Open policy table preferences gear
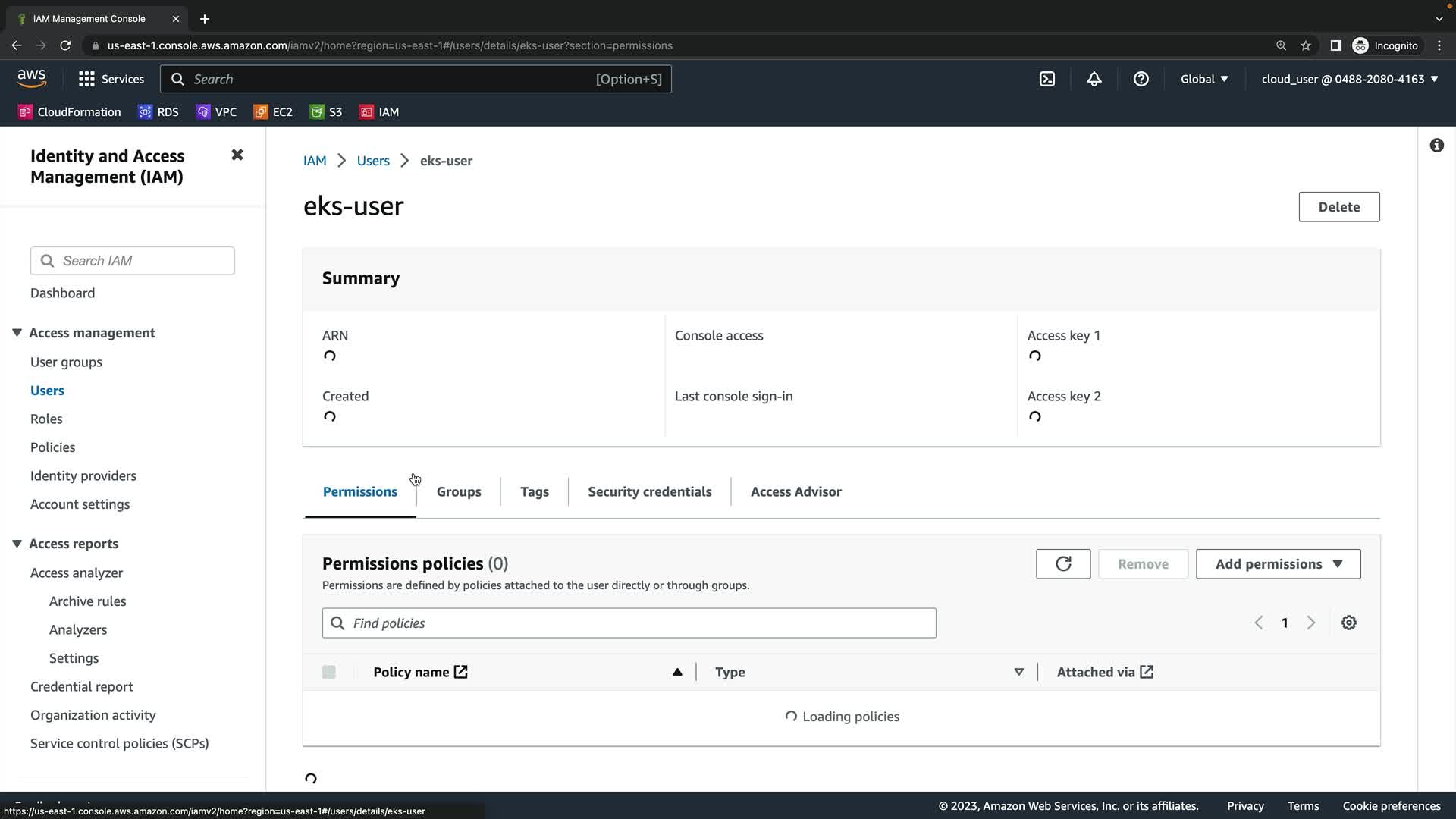This screenshot has height=819, width=1456. tap(1348, 623)
